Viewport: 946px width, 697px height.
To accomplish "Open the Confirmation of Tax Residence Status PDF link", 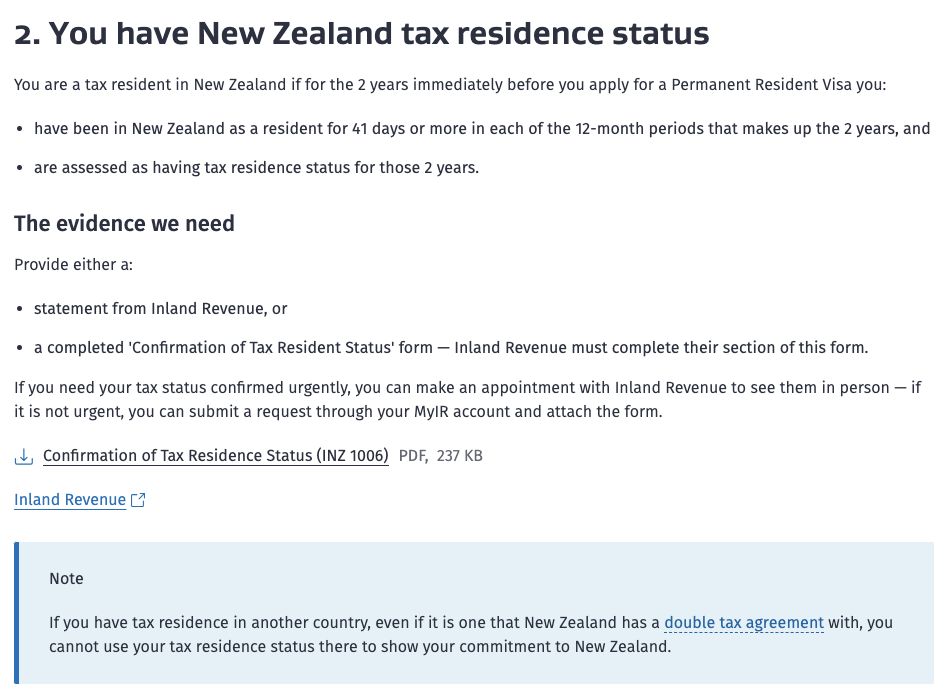I will [215, 456].
